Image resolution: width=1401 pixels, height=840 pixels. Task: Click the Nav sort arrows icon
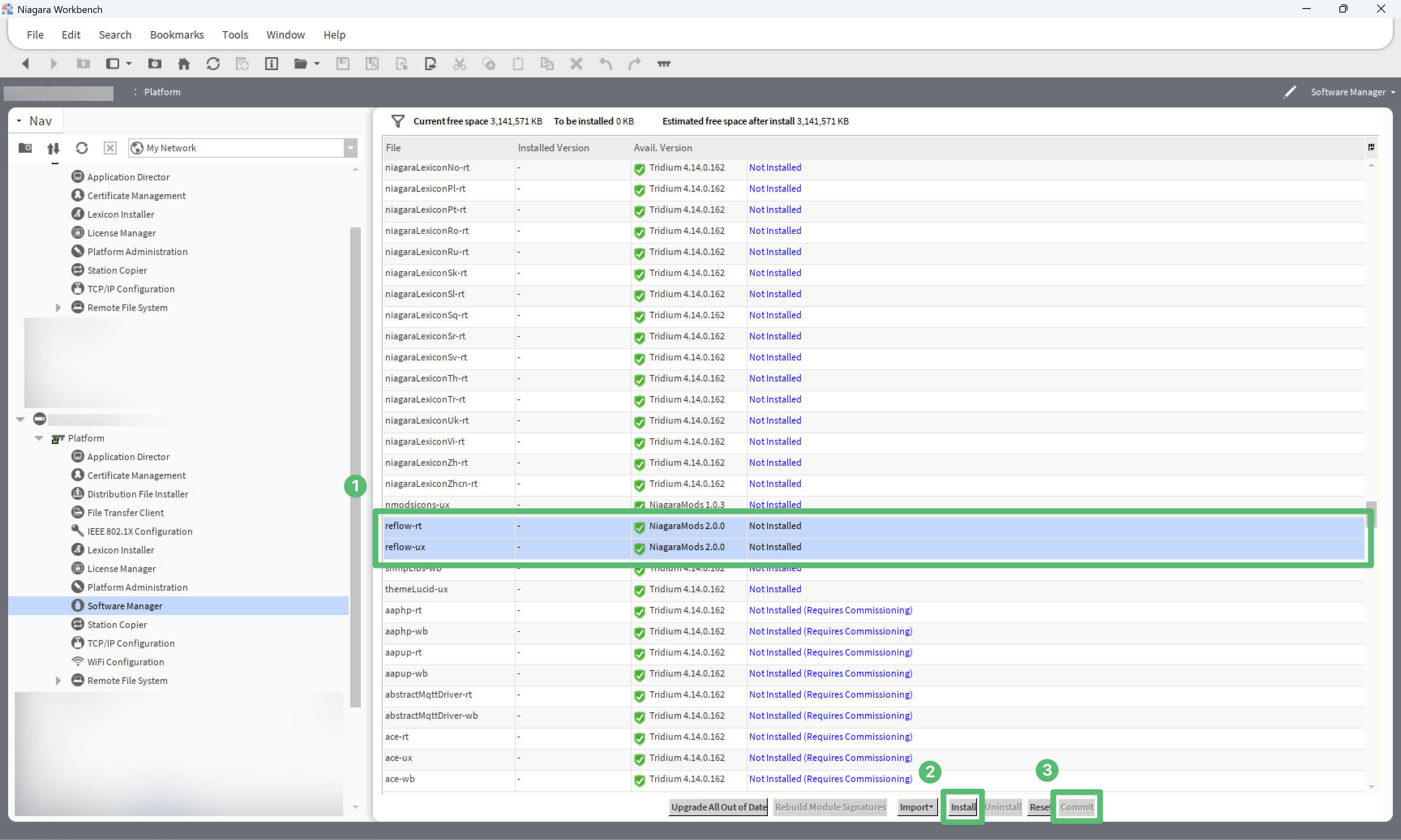click(53, 148)
